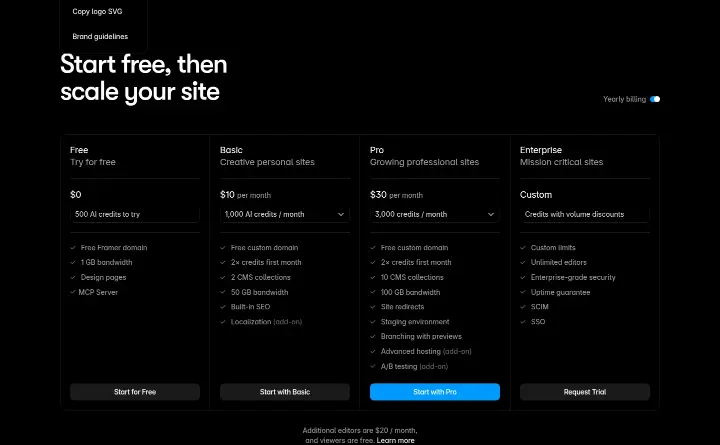The width and height of the screenshot is (720, 445).
Task: Click checkmark icon beside Unlimited editors
Action: [523, 262]
